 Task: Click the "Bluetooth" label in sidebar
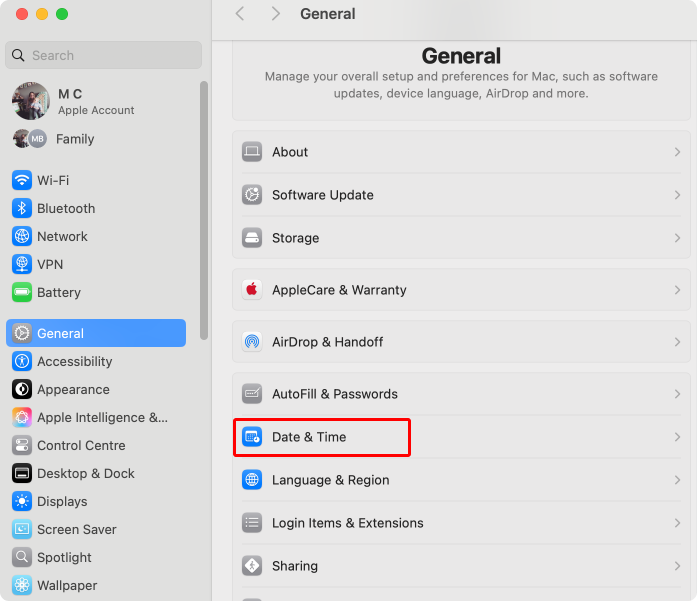(x=66, y=208)
